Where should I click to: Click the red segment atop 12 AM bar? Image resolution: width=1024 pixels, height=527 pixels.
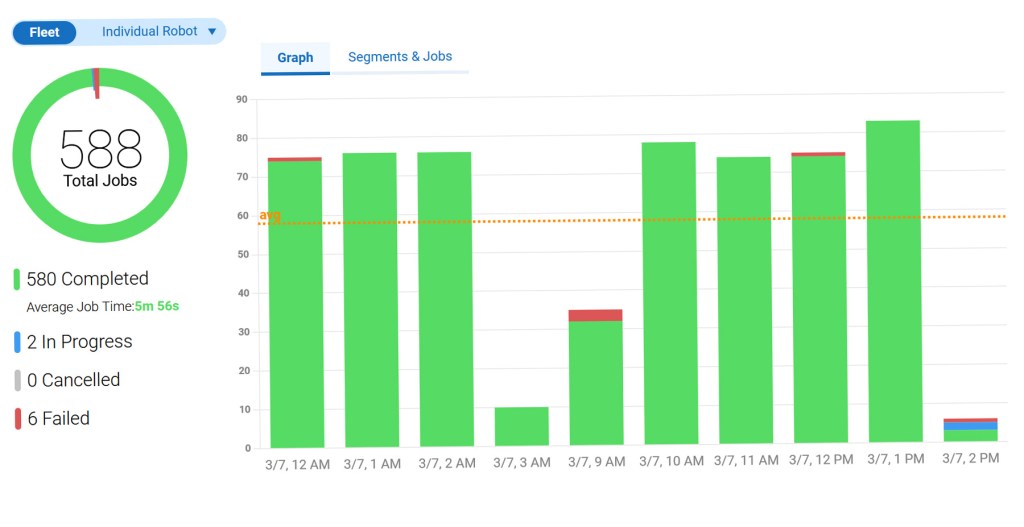point(295,159)
